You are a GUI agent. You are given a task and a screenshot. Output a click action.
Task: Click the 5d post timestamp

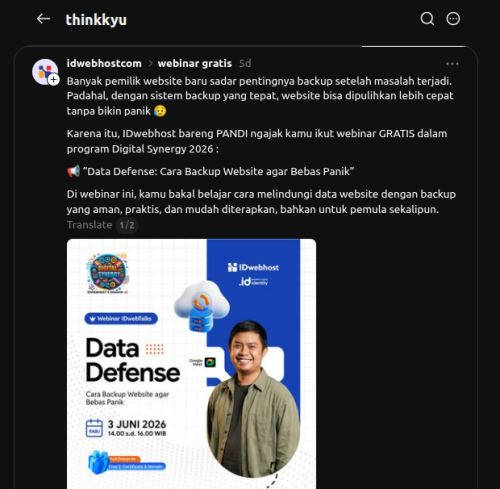pyautogui.click(x=245, y=63)
